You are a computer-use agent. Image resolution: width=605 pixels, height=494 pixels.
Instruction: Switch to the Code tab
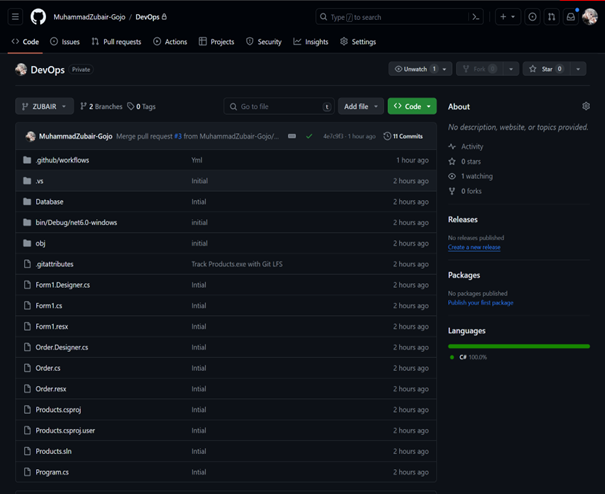25,42
